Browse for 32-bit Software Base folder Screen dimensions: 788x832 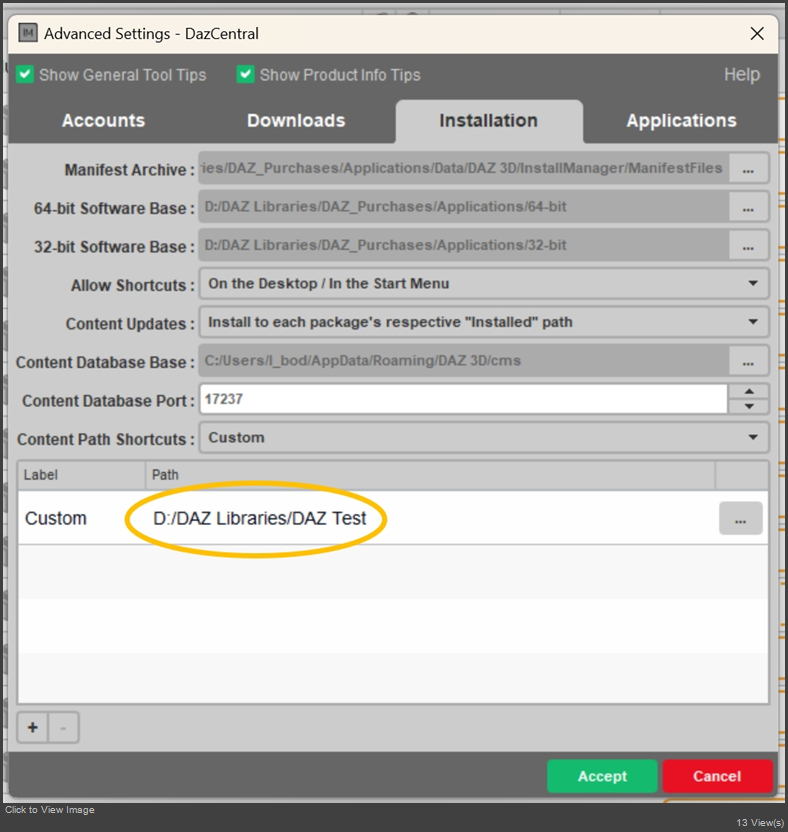pyautogui.click(x=748, y=246)
